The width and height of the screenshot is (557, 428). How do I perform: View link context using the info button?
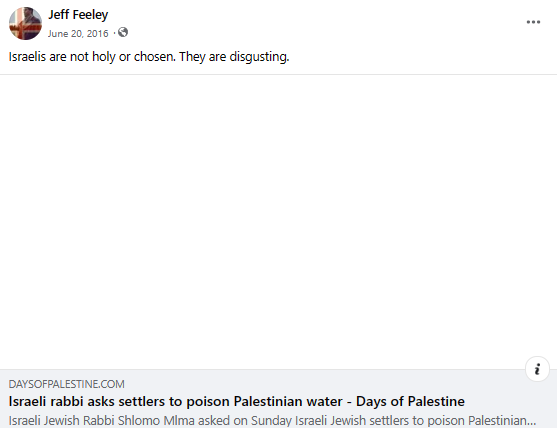(537, 369)
